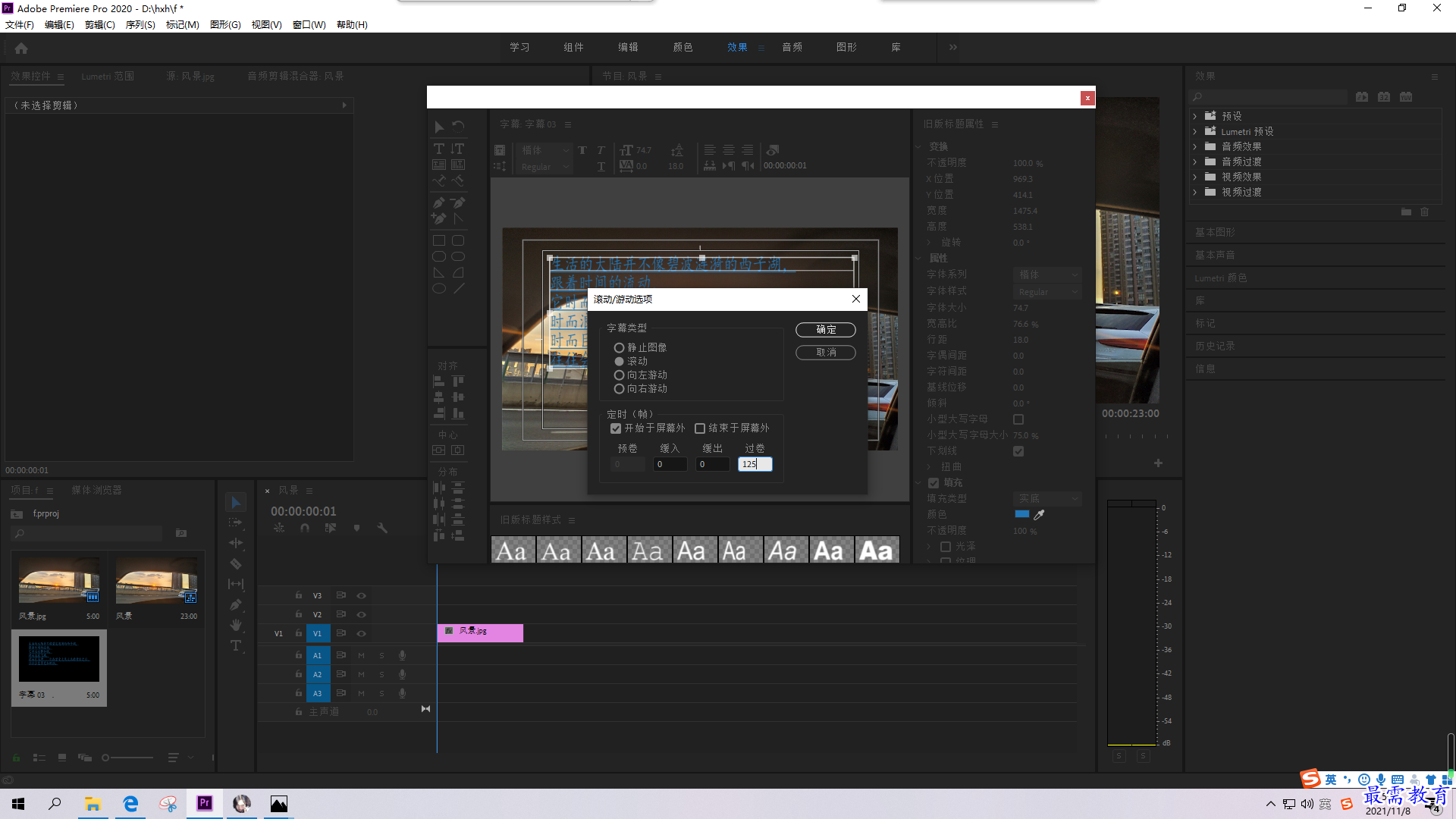Open 填充类型 实底 dropdown
The width and height of the screenshot is (1456, 819).
(x=1047, y=498)
